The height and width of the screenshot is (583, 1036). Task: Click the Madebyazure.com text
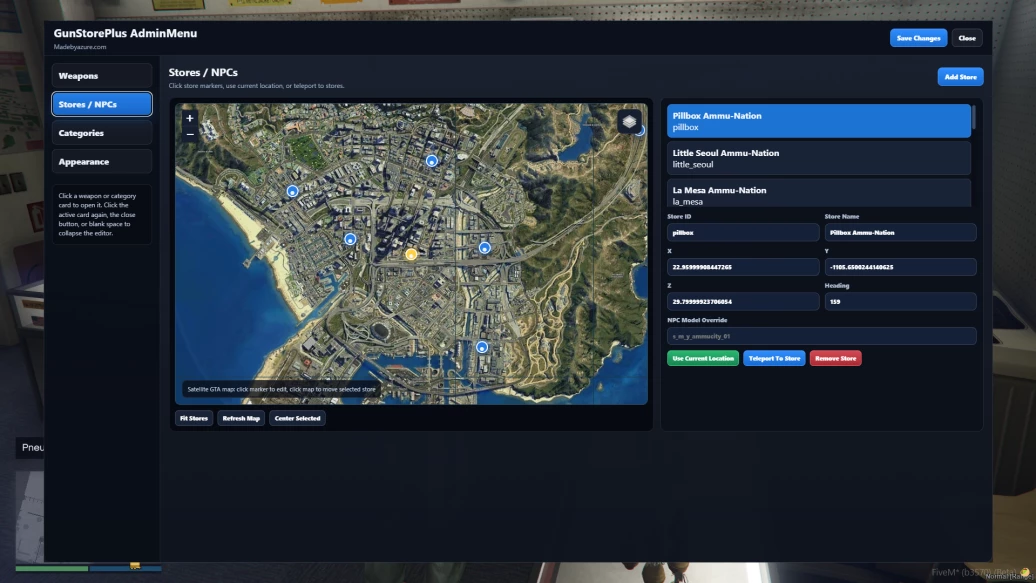tap(80, 47)
